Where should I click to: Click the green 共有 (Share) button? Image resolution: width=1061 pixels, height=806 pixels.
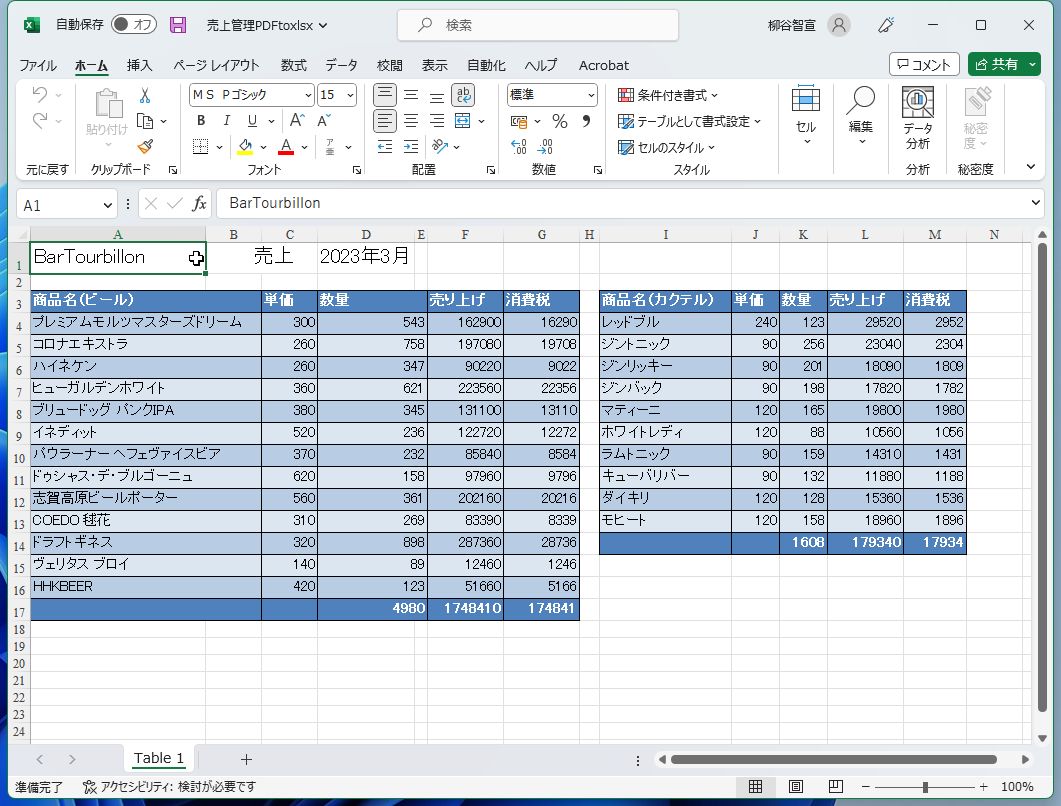click(1004, 63)
